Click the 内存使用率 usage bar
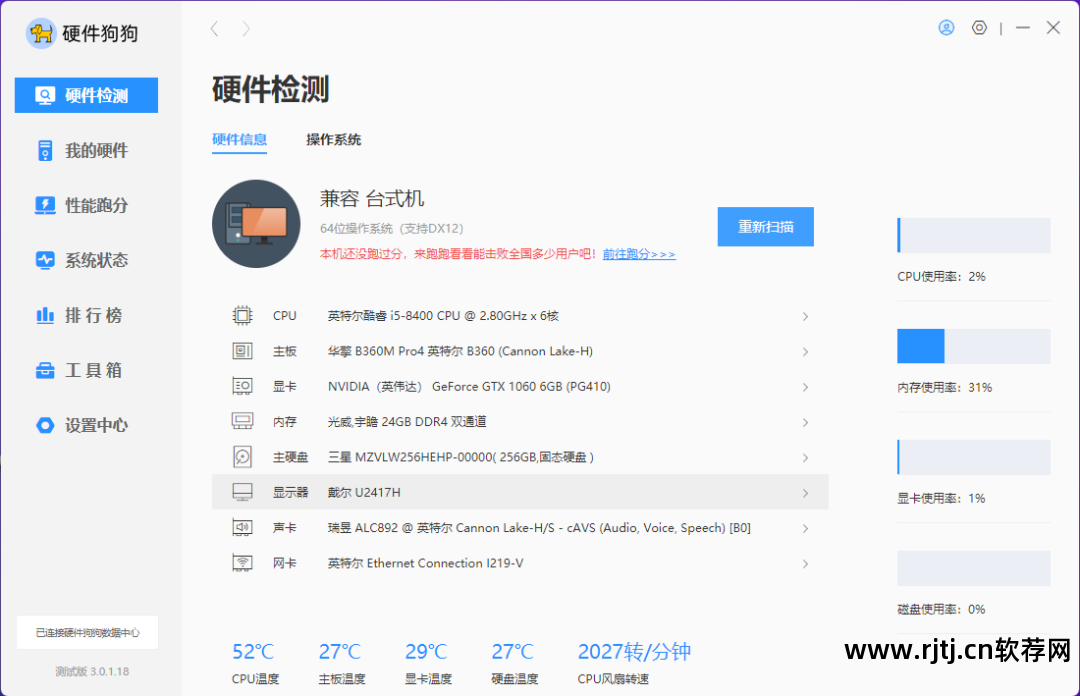The image size is (1080, 696). [x=973, y=346]
